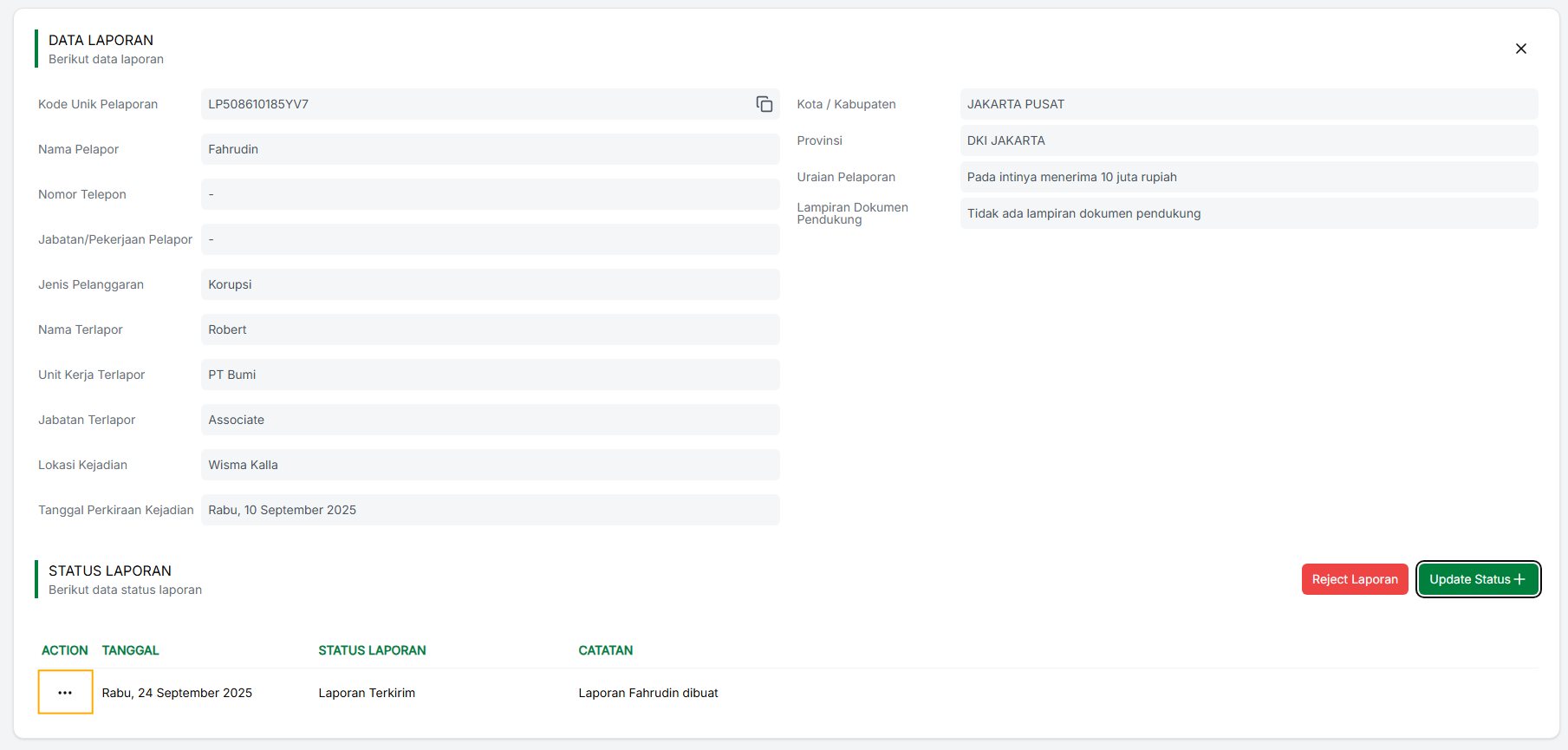Click the Provinsi field DKI JAKARTA

(1249, 140)
